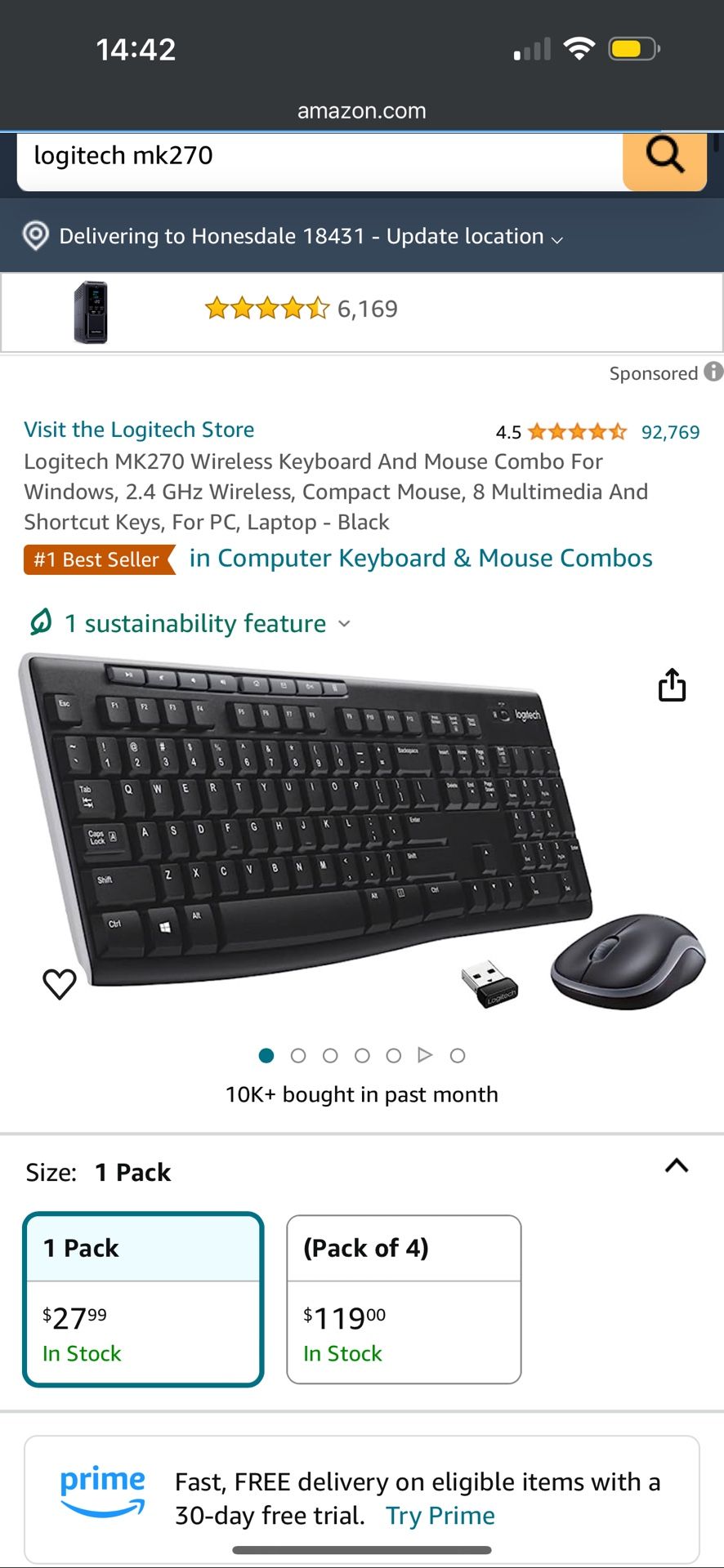Tap the share icon on product image
The width and height of the screenshot is (724, 1568).
pyautogui.click(x=672, y=684)
